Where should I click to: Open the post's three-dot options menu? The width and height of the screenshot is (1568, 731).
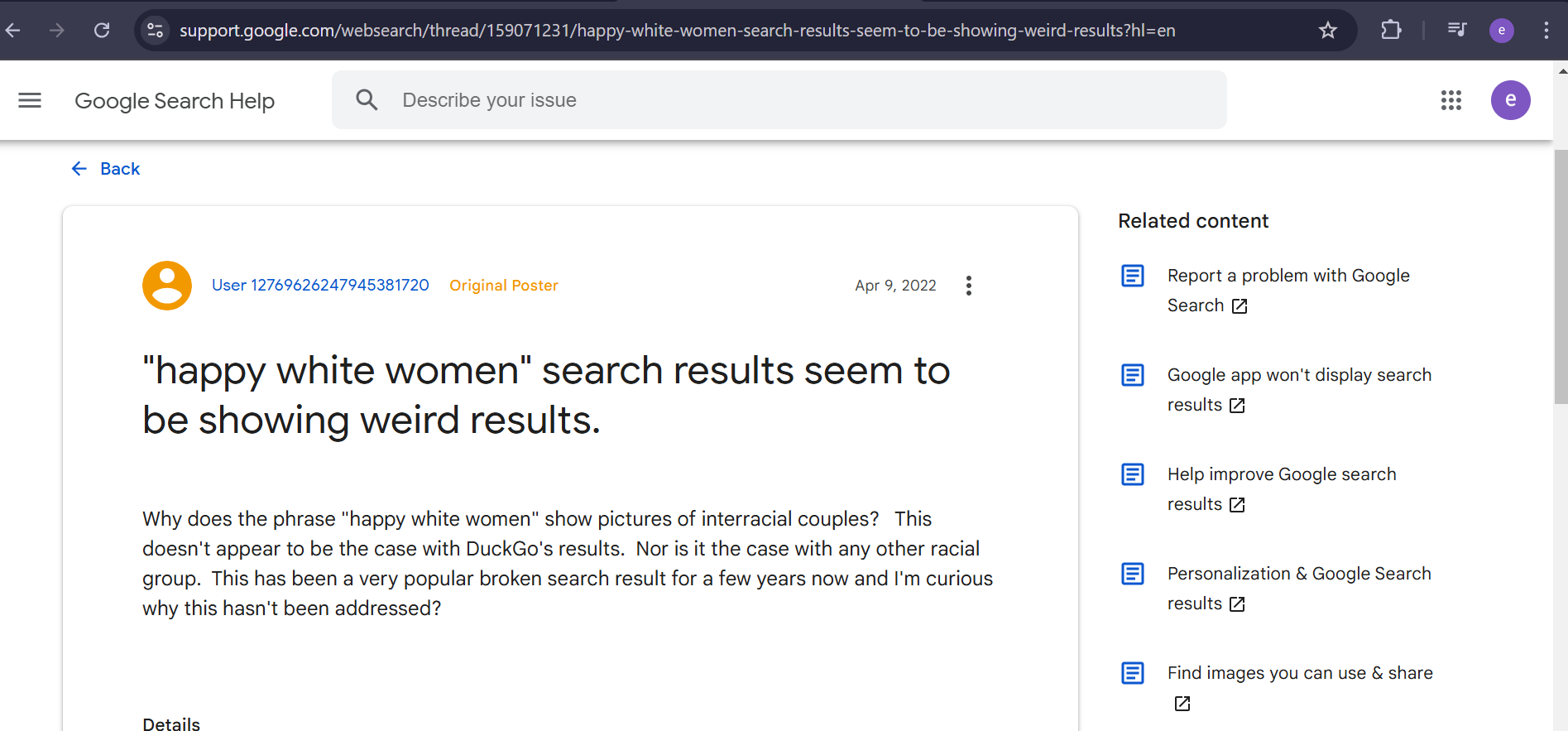[968, 286]
